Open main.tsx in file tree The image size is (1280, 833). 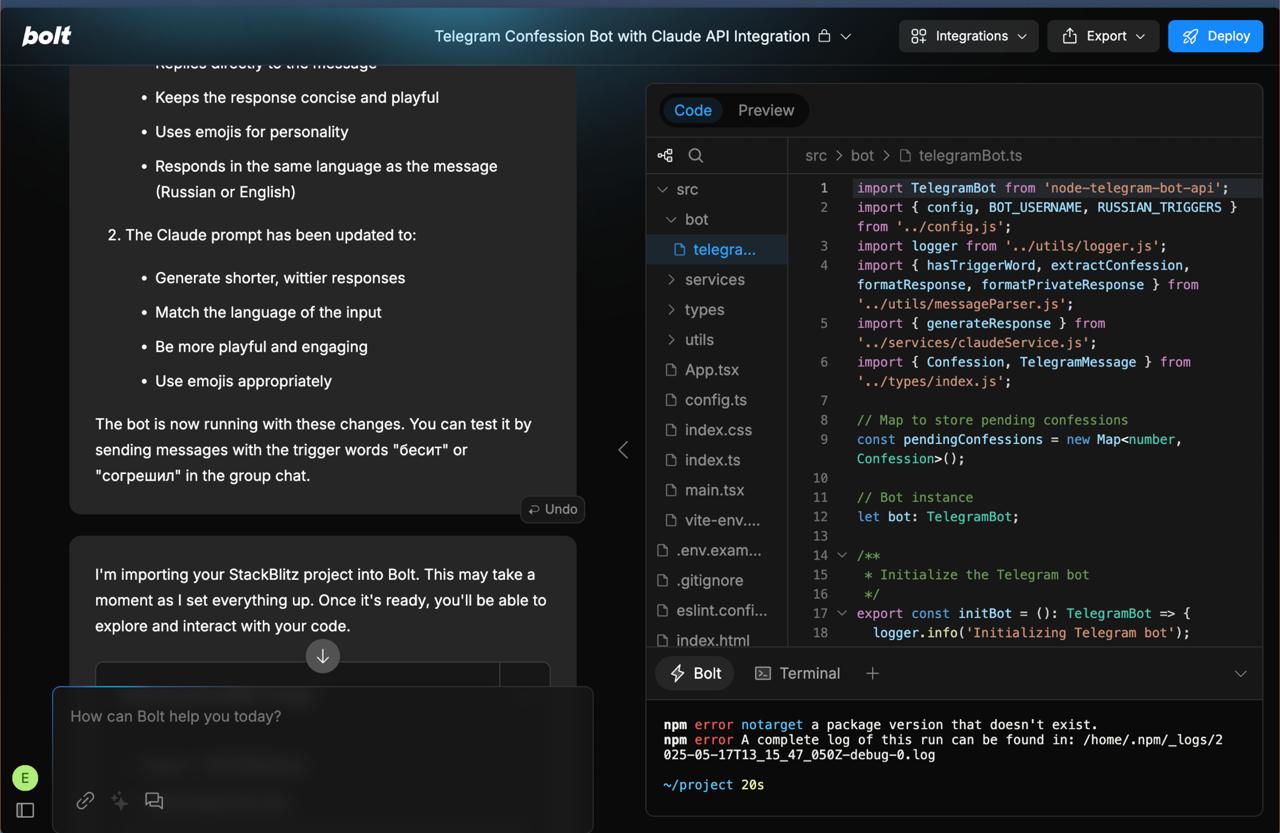(x=717, y=490)
